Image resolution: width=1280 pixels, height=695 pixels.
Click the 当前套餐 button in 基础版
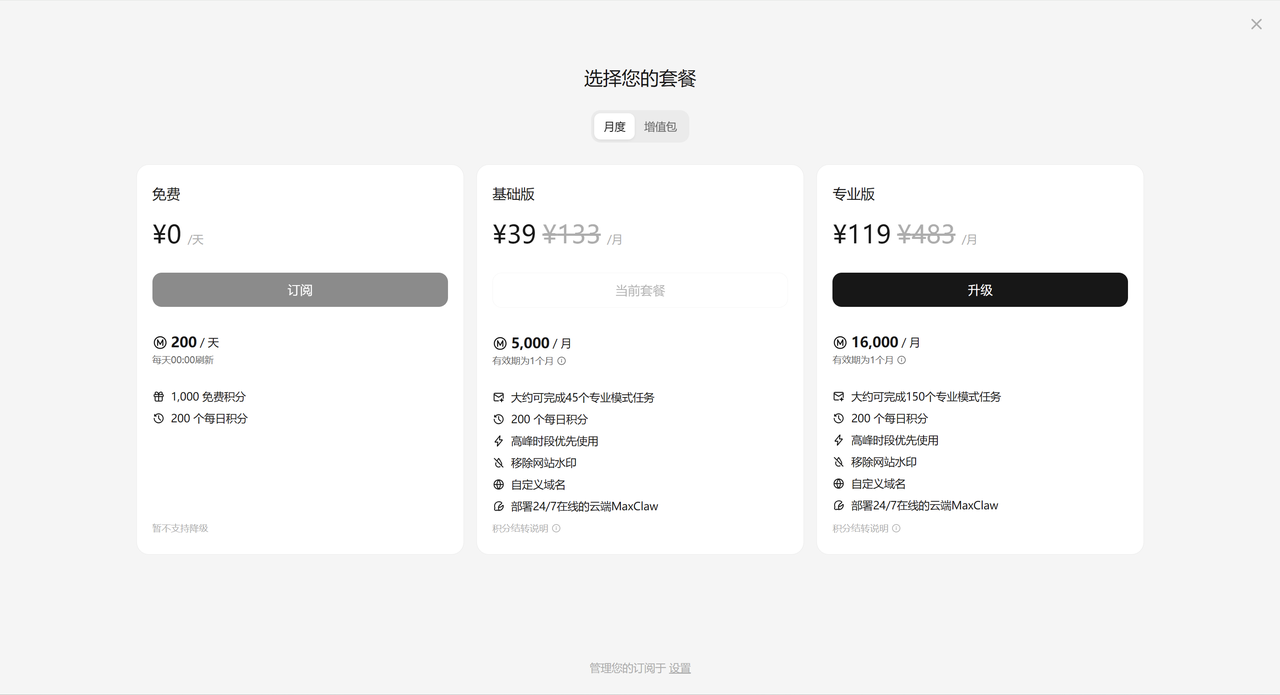pos(640,291)
